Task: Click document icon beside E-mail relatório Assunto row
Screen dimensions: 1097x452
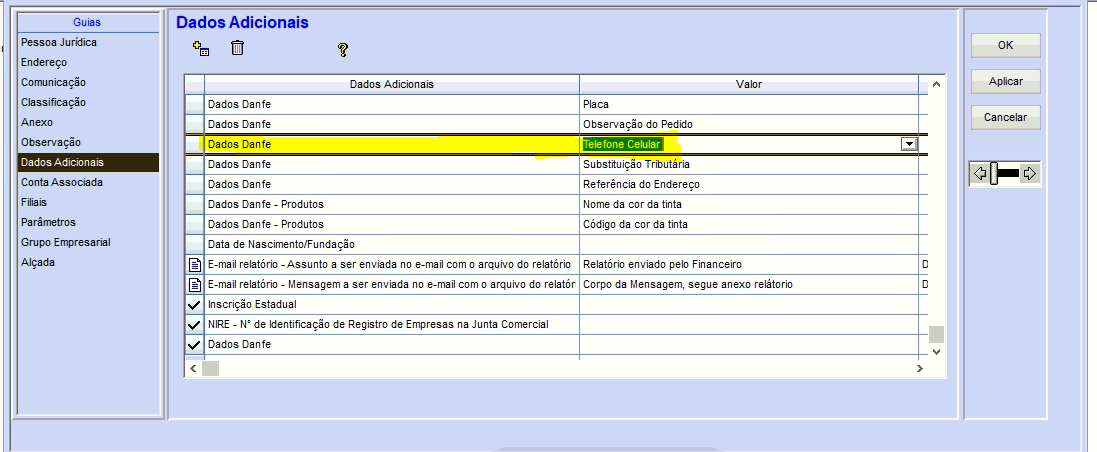Action: point(194,264)
